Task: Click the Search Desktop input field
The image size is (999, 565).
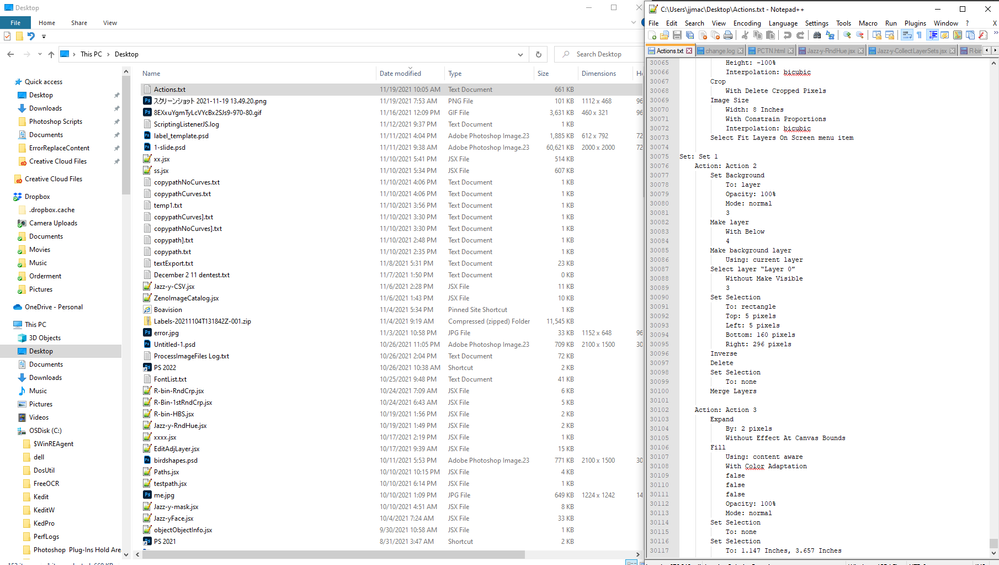Action: [599, 54]
